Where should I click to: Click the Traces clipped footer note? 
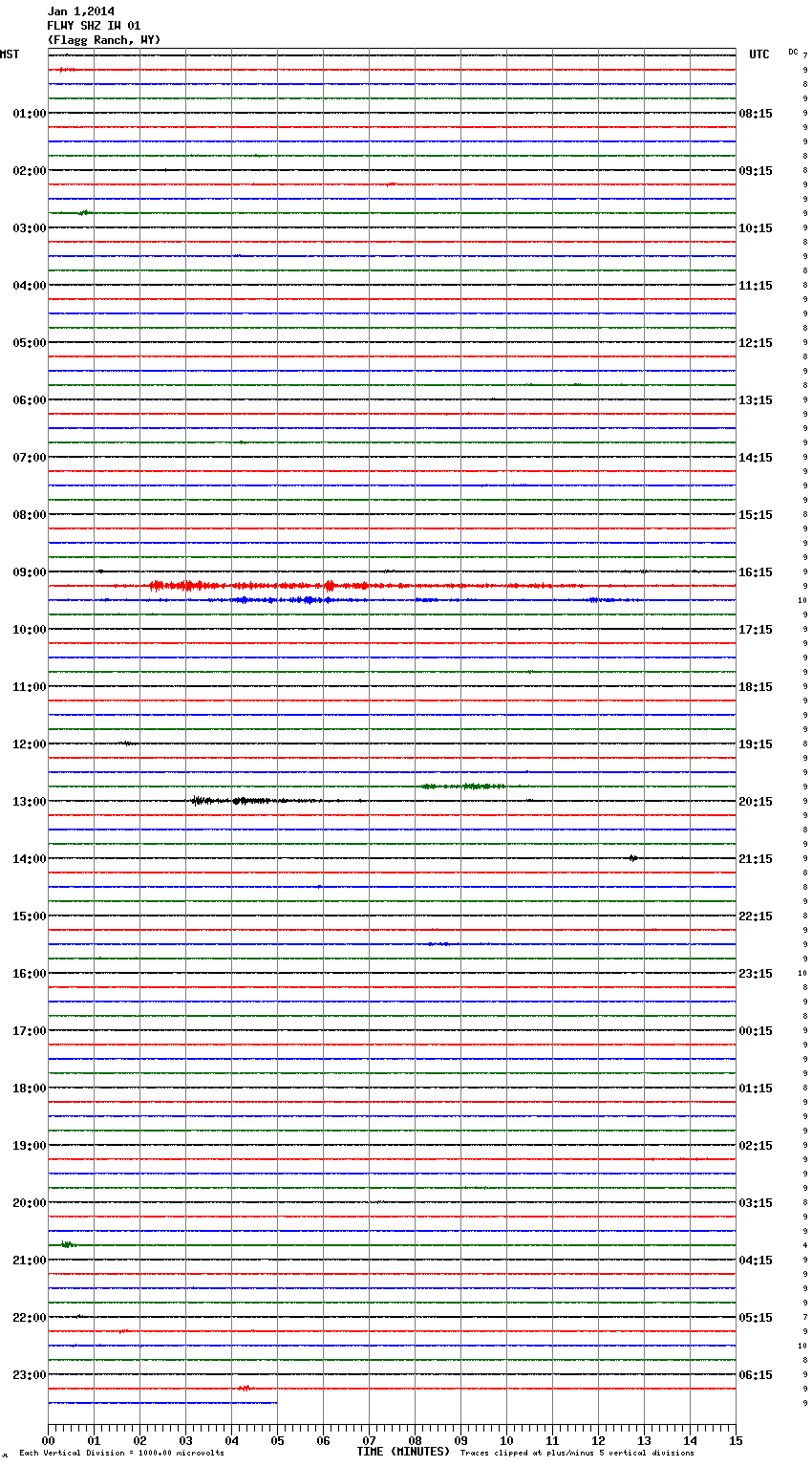click(x=577, y=1454)
